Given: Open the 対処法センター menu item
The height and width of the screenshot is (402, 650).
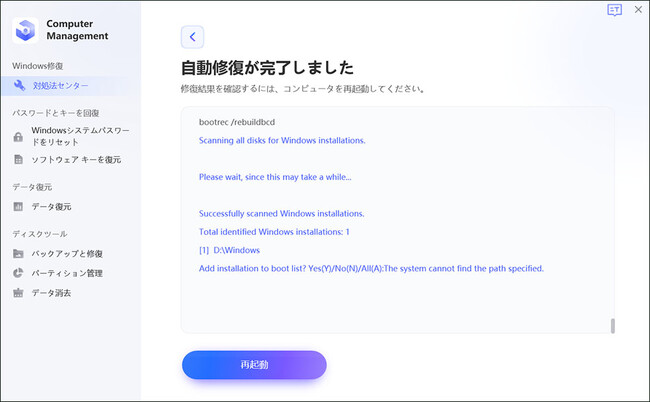Looking at the screenshot, I should point(60,86).
